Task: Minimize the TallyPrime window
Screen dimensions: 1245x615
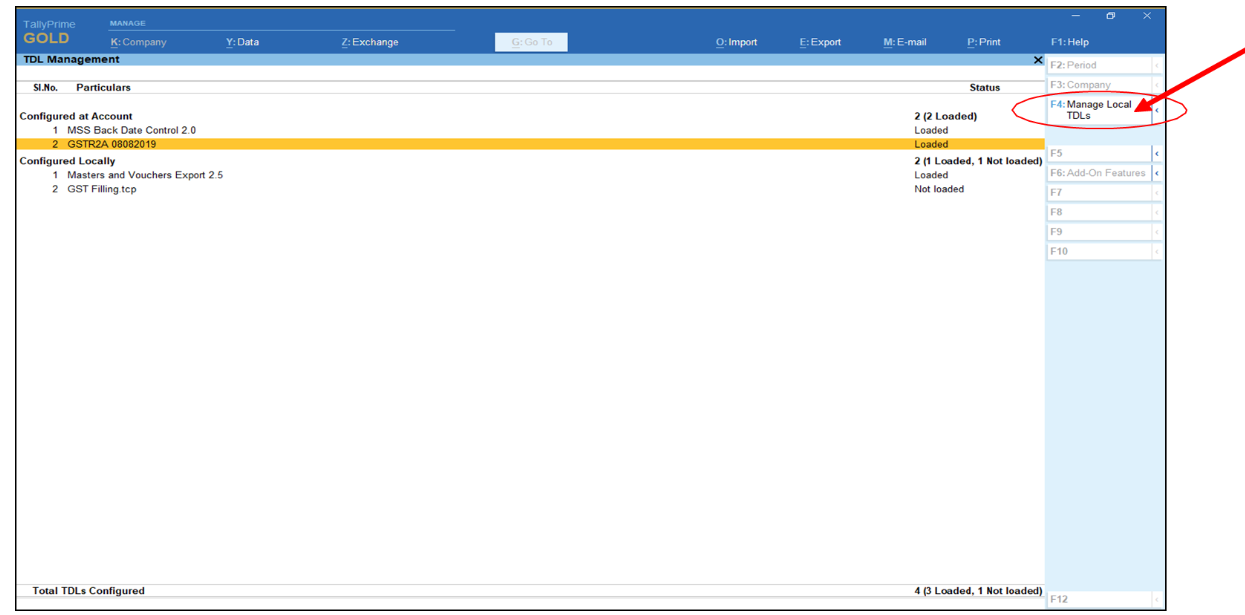Action: click(1076, 16)
